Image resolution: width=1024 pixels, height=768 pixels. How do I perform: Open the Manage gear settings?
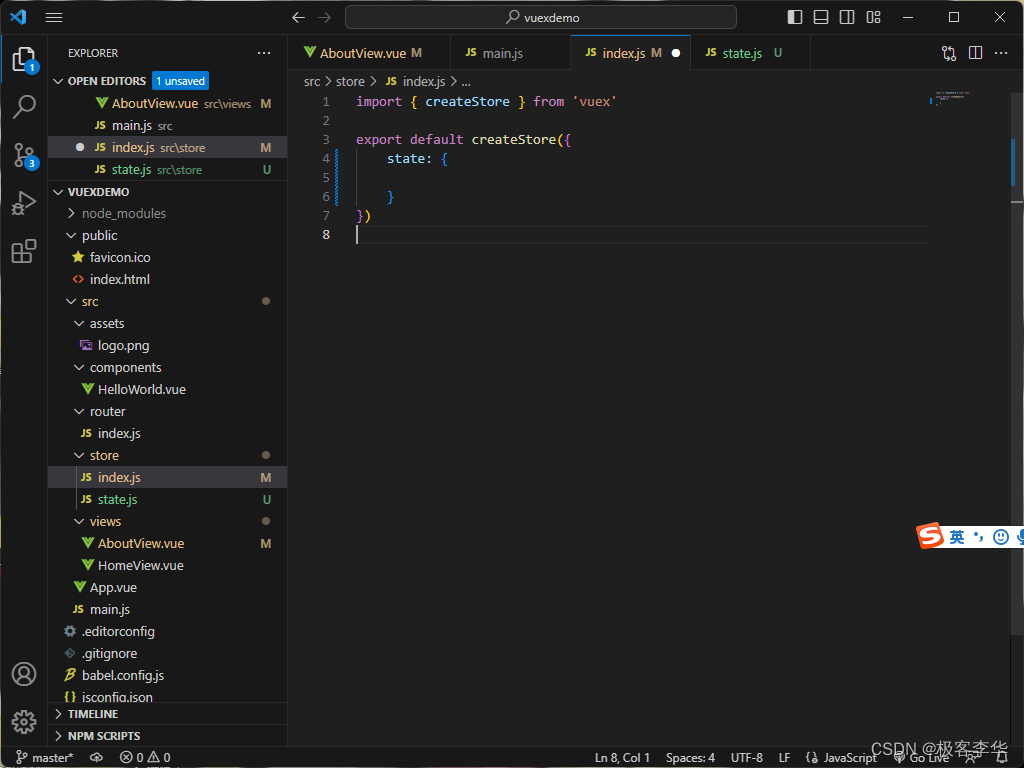[x=24, y=721]
